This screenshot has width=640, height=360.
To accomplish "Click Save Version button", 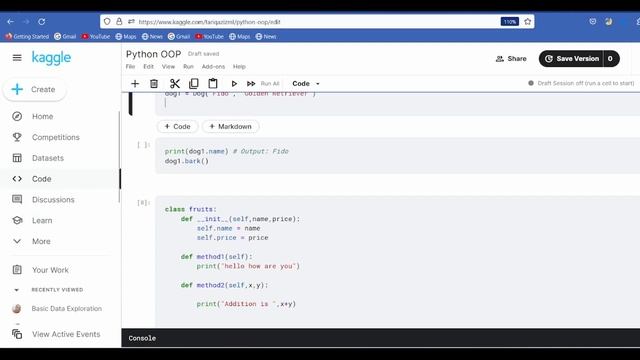I will point(571,59).
